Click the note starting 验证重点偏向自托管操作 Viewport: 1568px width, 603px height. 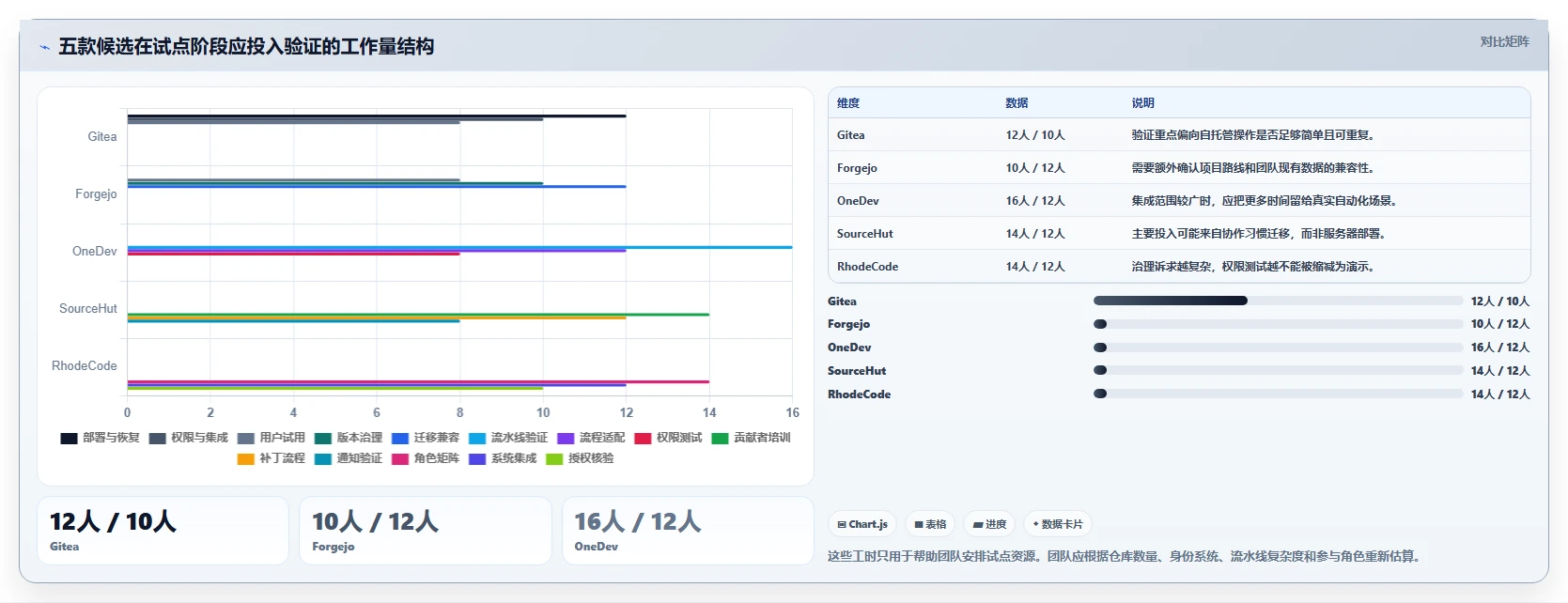(1255, 135)
